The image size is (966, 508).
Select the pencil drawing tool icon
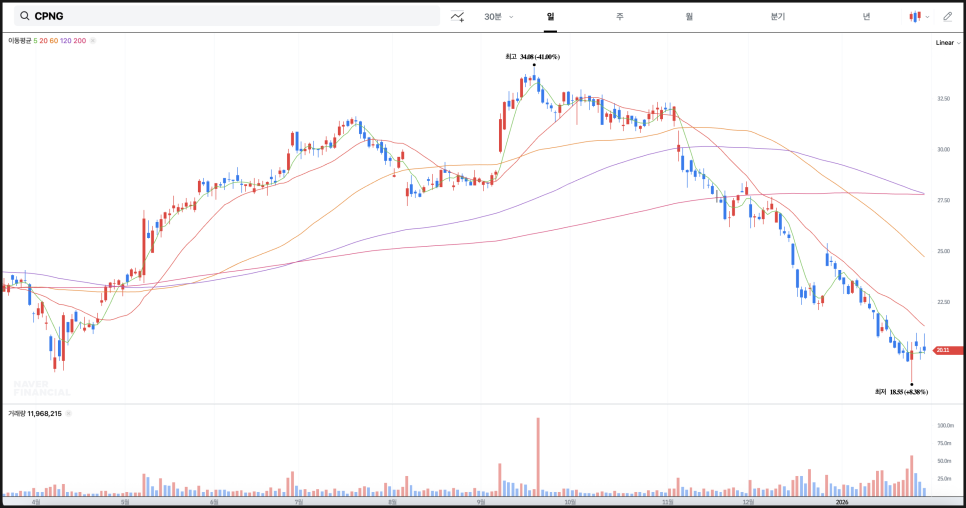tap(948, 16)
